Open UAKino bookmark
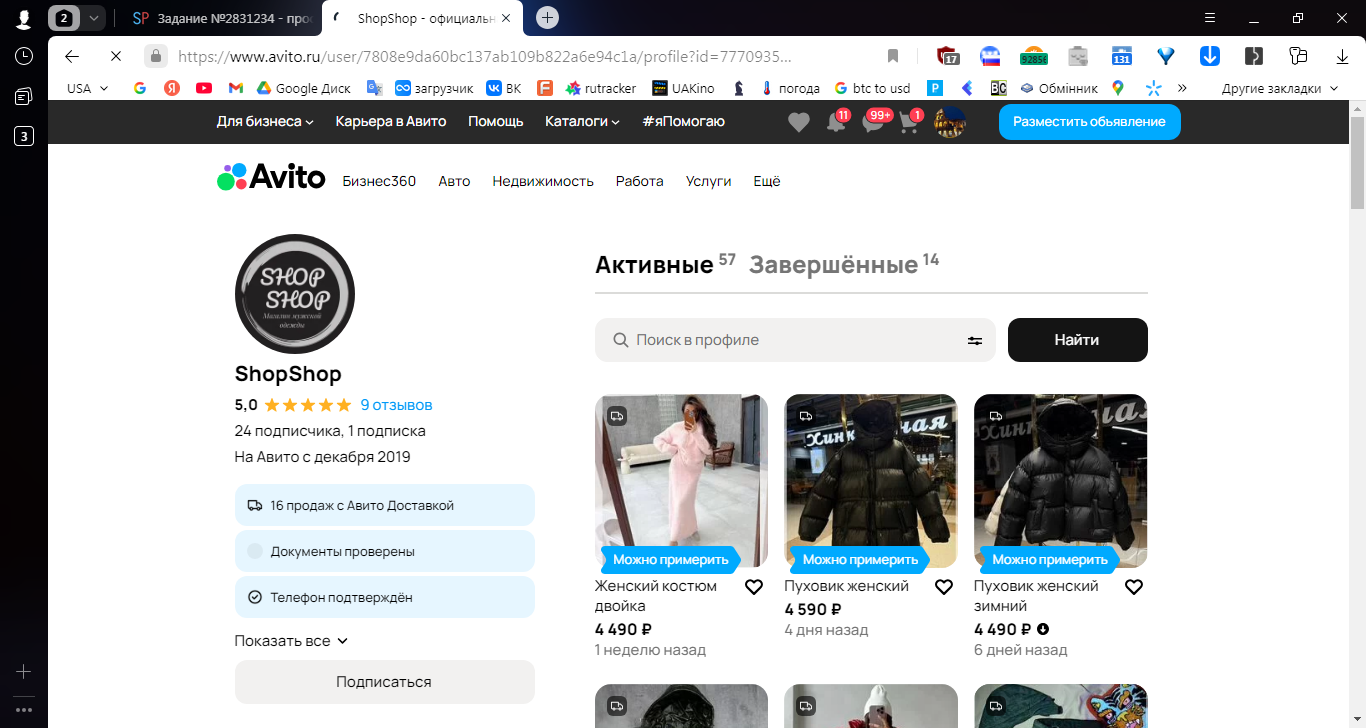Screen dimensions: 1366x728 [x=683, y=88]
